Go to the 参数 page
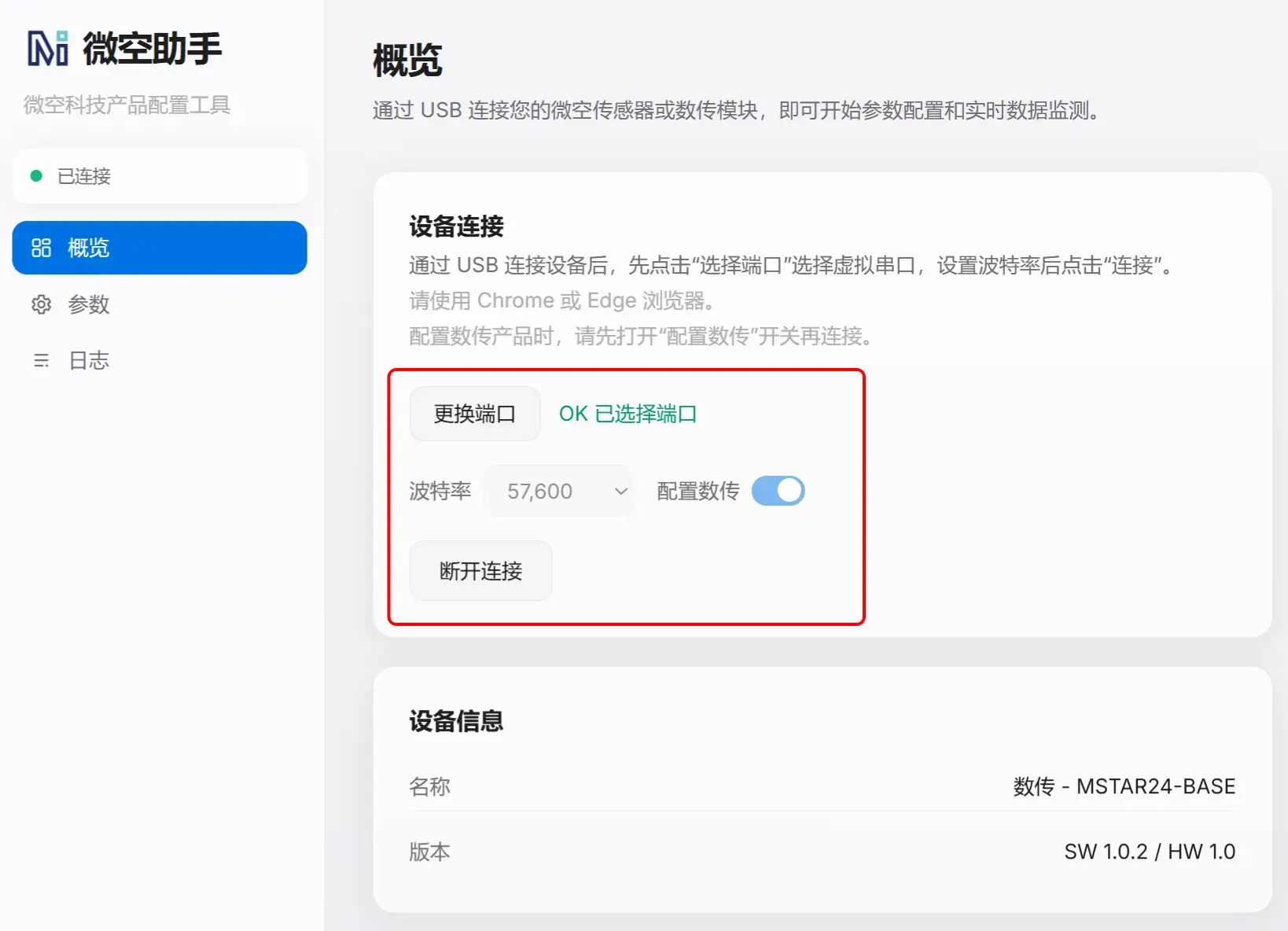This screenshot has width=1288, height=931. coord(160,304)
